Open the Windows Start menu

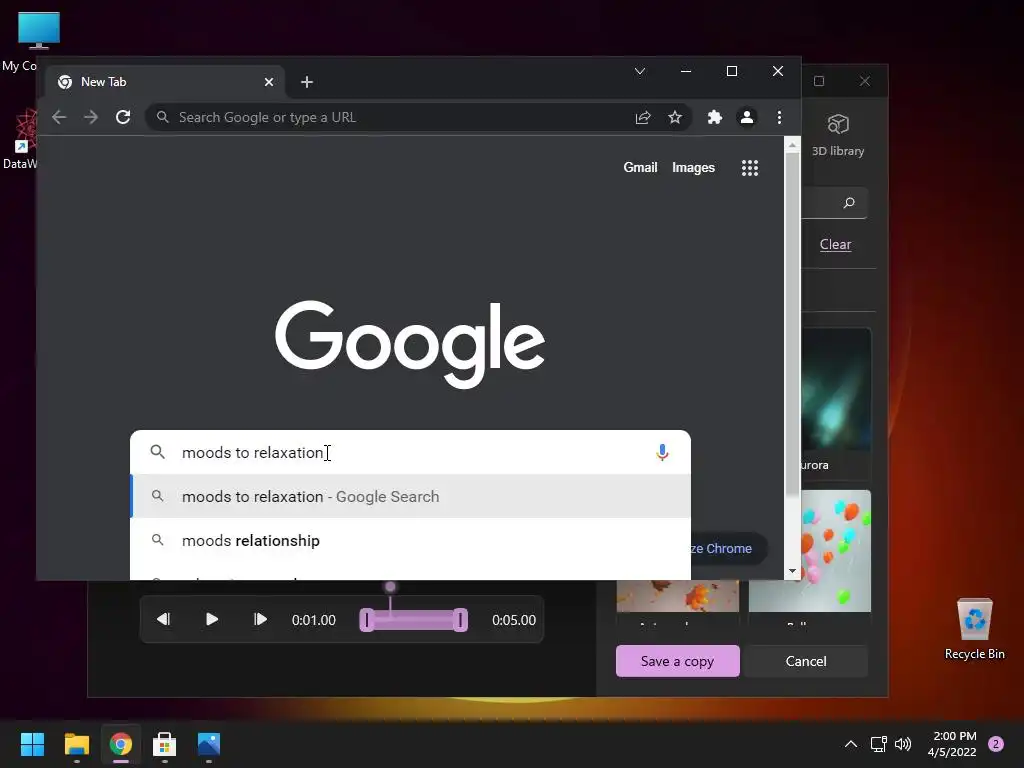coord(32,744)
